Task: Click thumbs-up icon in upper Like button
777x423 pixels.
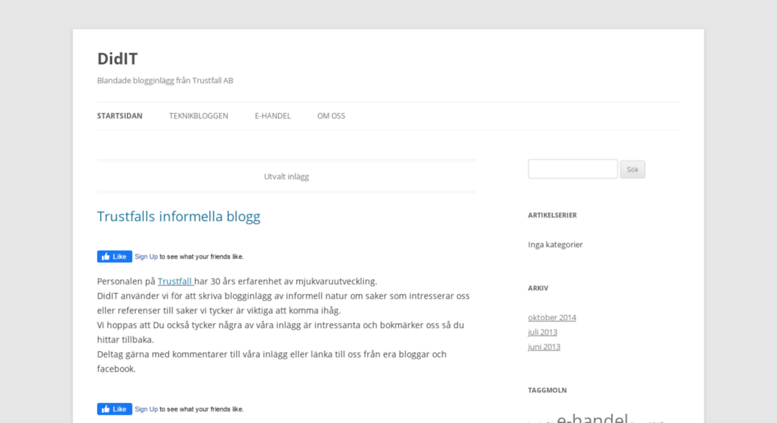Action: tap(106, 257)
